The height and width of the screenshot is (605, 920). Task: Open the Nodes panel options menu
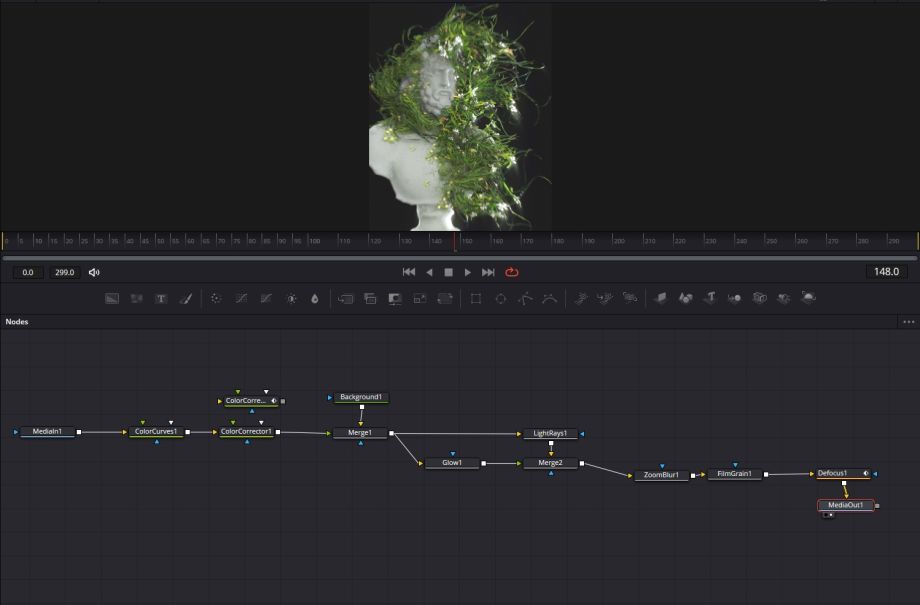tap(908, 322)
